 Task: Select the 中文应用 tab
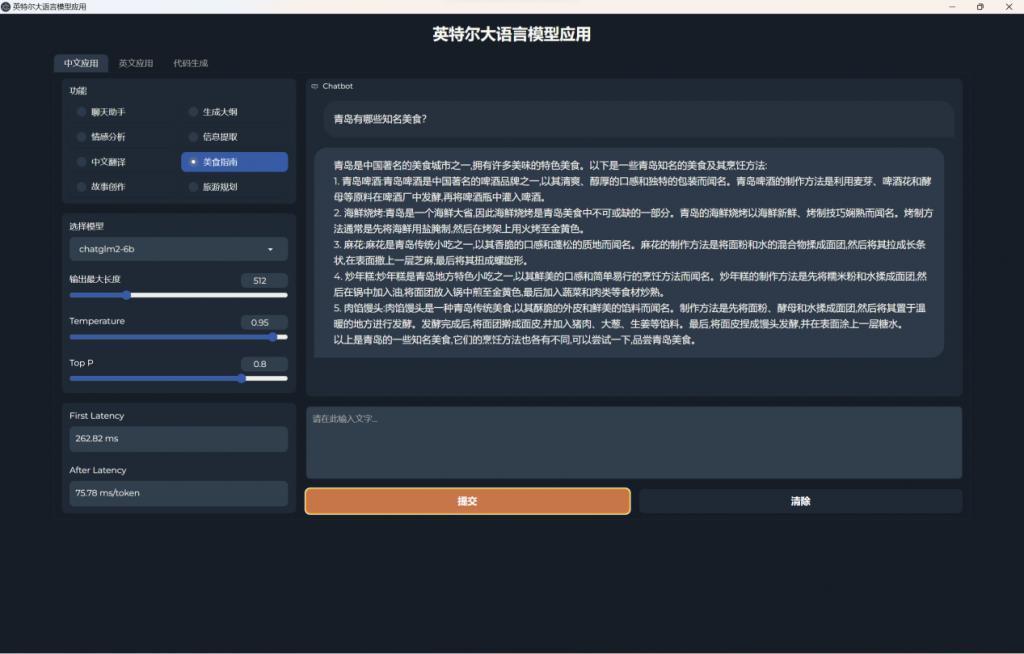[81, 62]
